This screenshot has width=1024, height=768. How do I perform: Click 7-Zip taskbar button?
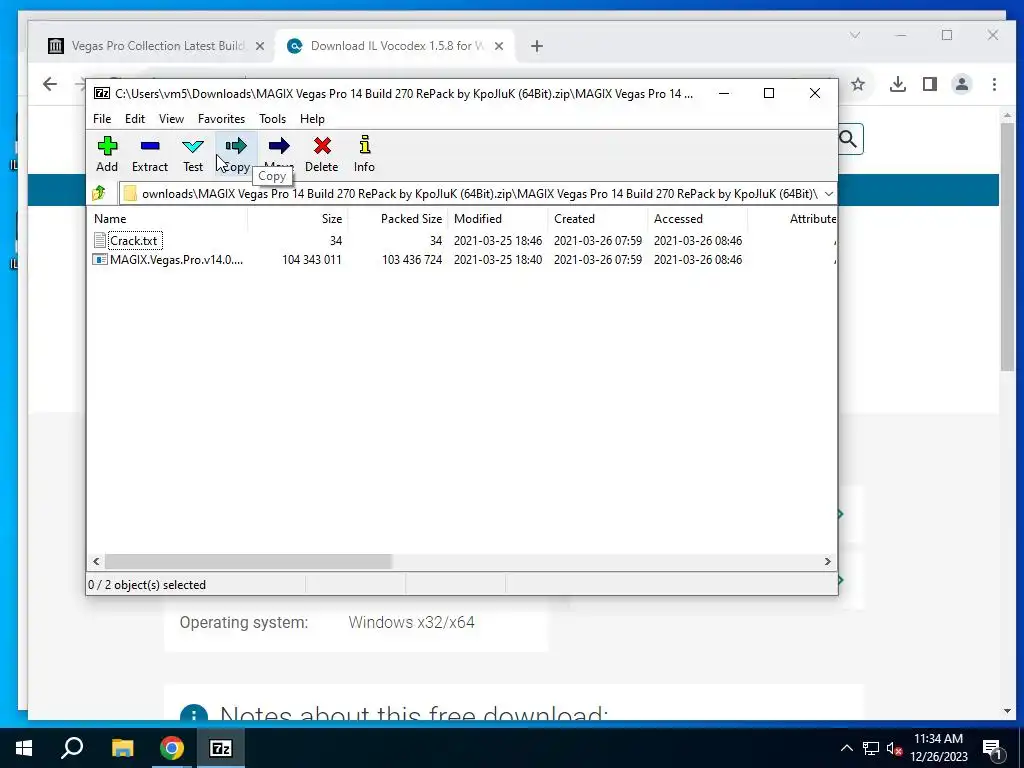[x=221, y=748]
